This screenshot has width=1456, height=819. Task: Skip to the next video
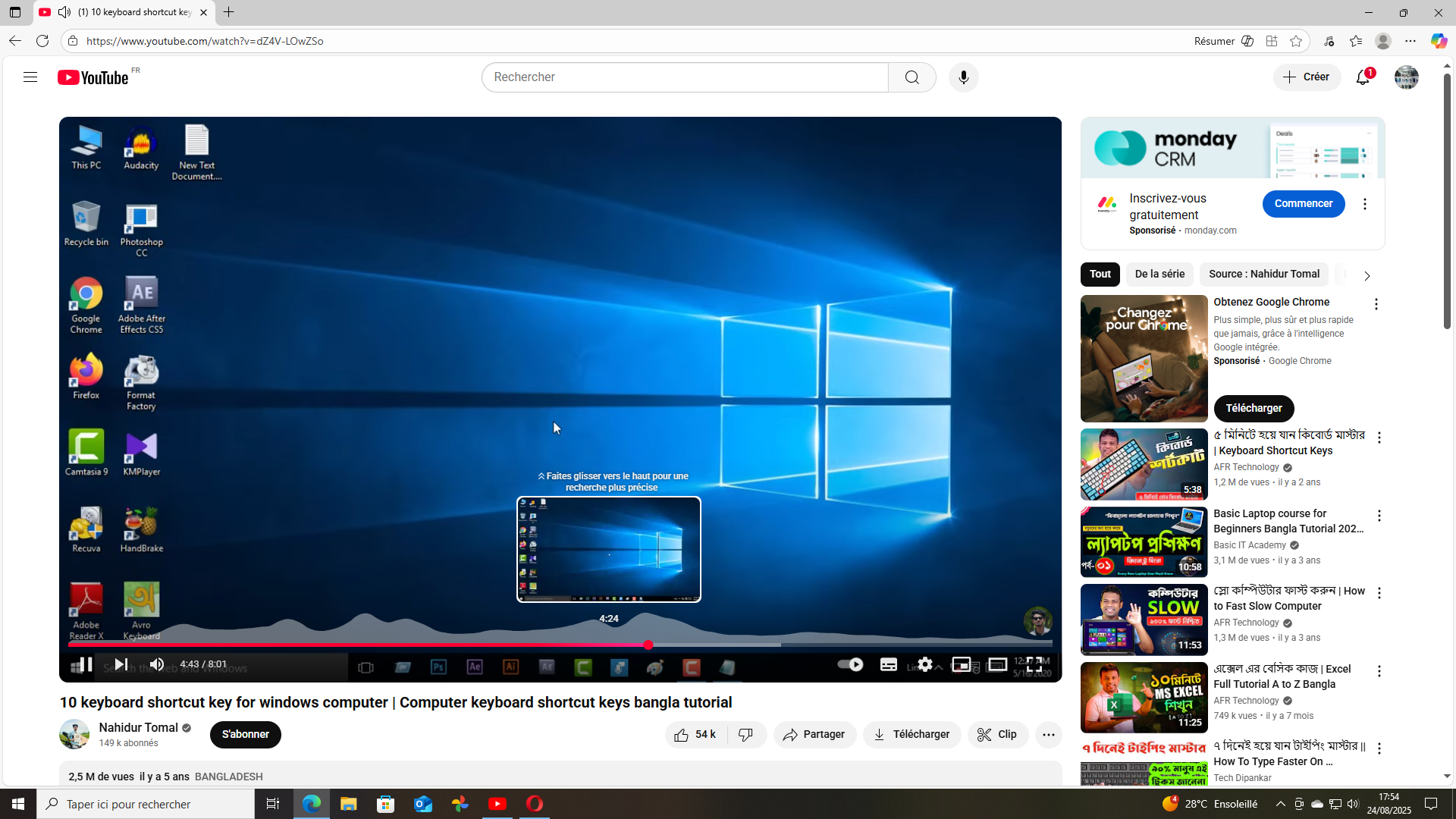(x=121, y=664)
